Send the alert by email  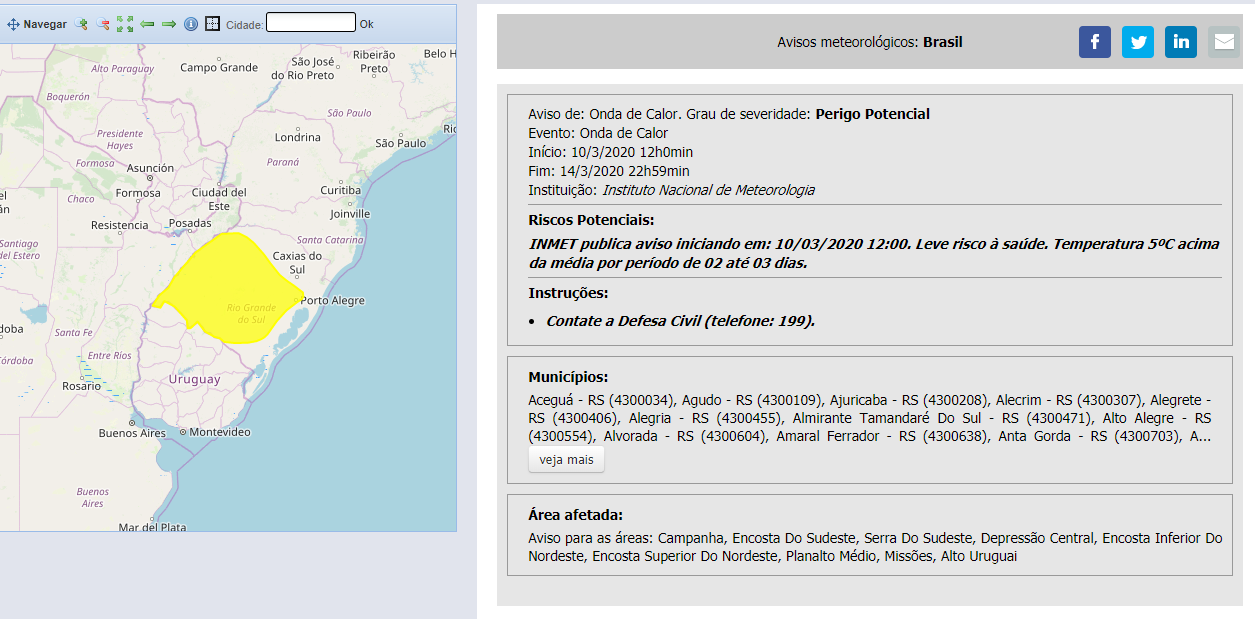1224,42
